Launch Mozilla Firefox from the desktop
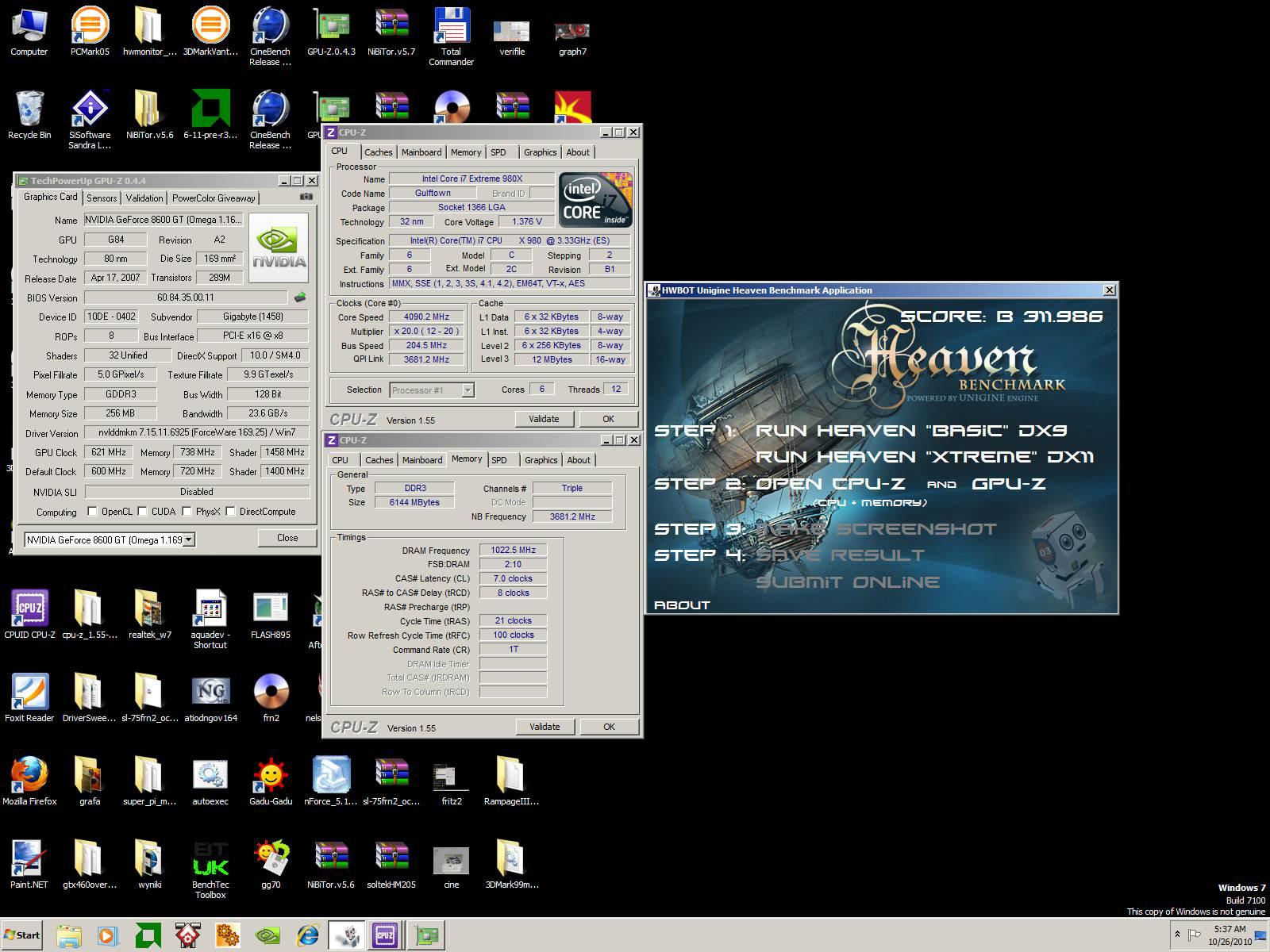 29,781
